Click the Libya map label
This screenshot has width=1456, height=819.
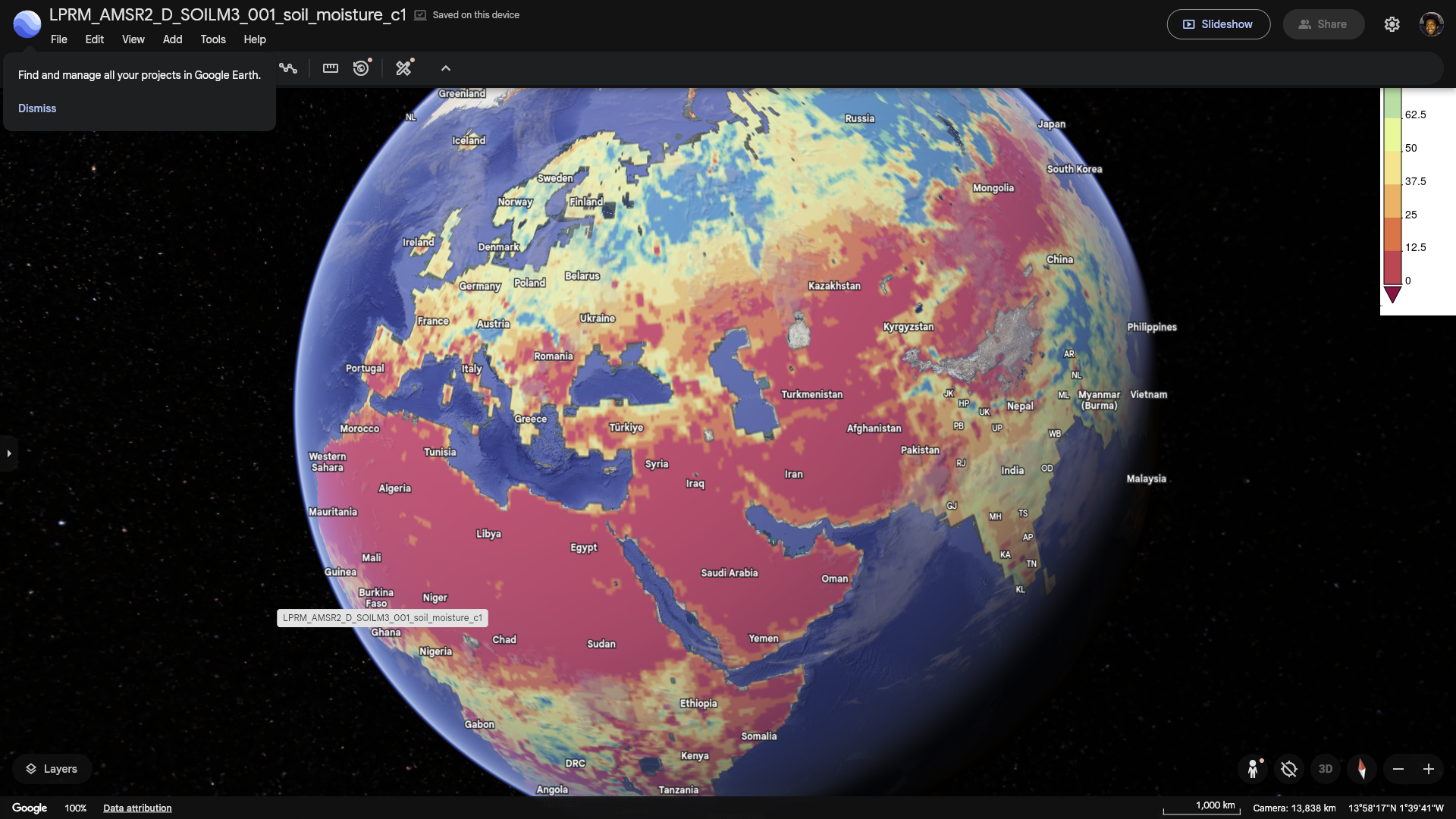click(488, 534)
